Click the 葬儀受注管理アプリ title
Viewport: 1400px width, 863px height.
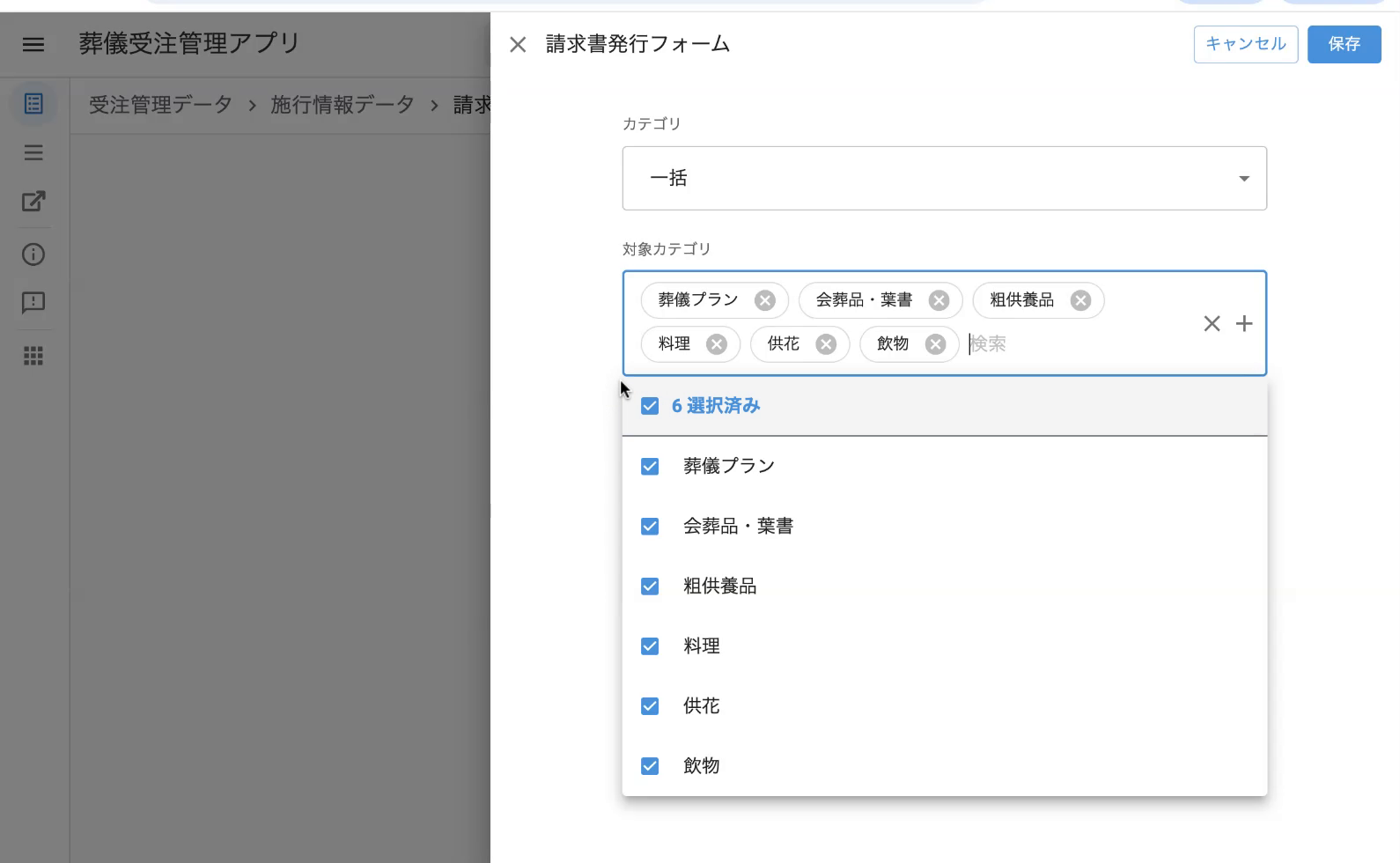click(189, 43)
